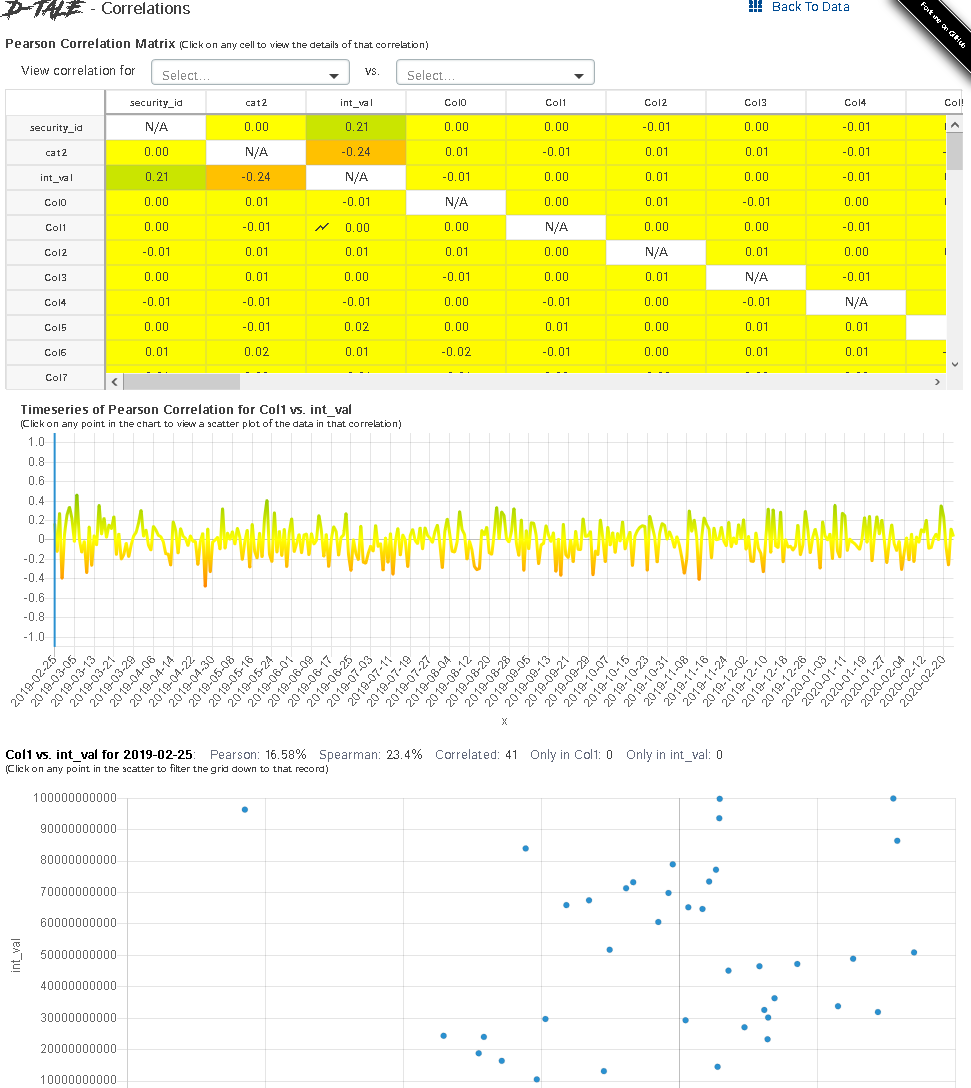Viewport: 971px width, 1088px height.
Task: Click the scatter y-axis title int_val
Action: pyautogui.click(x=16, y=955)
